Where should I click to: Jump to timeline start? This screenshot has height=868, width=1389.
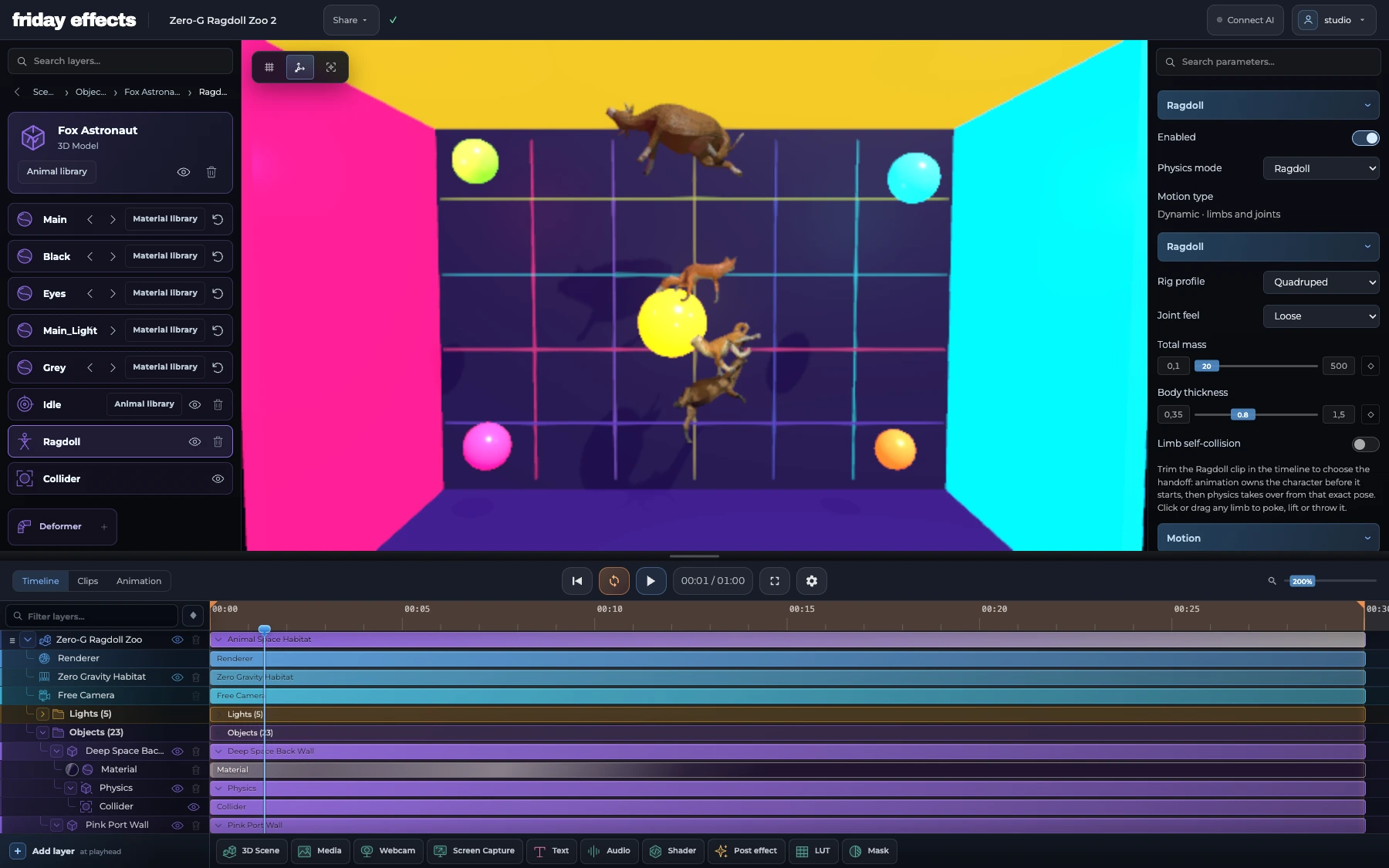tap(577, 581)
